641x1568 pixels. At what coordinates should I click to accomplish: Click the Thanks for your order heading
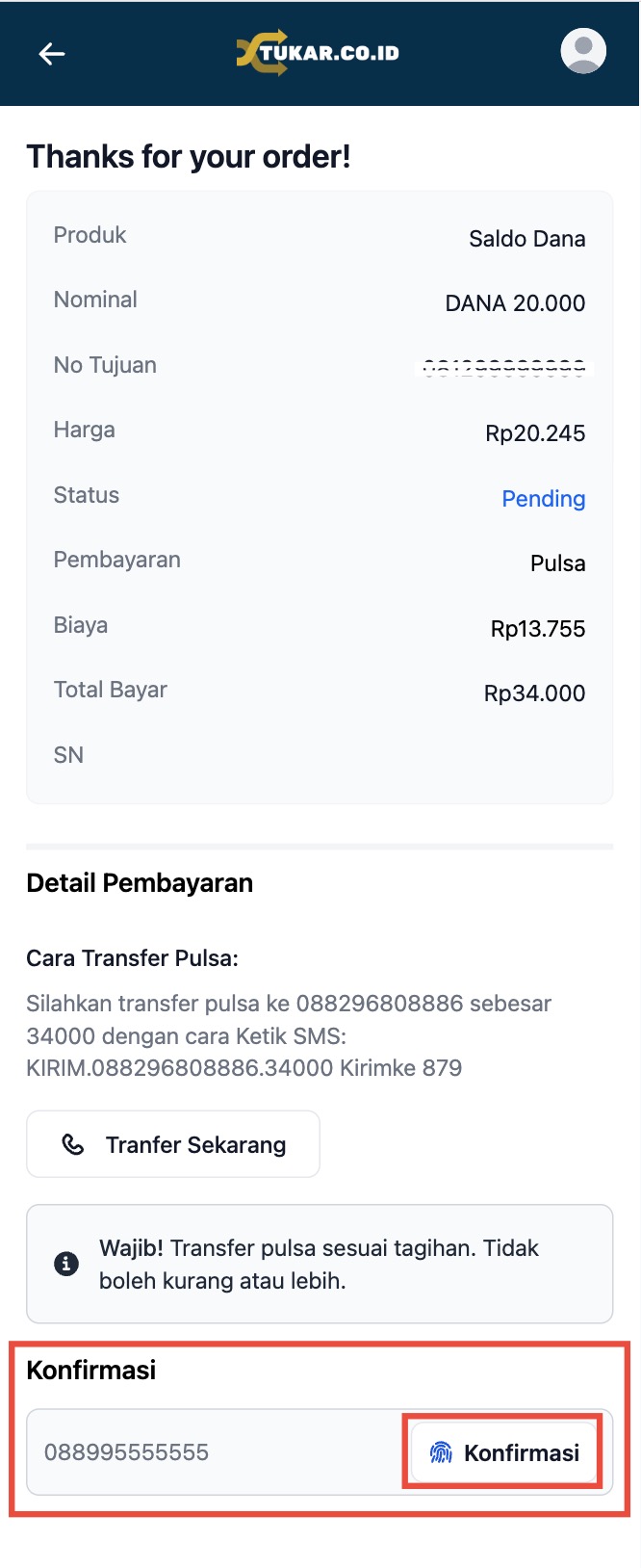coord(189,156)
